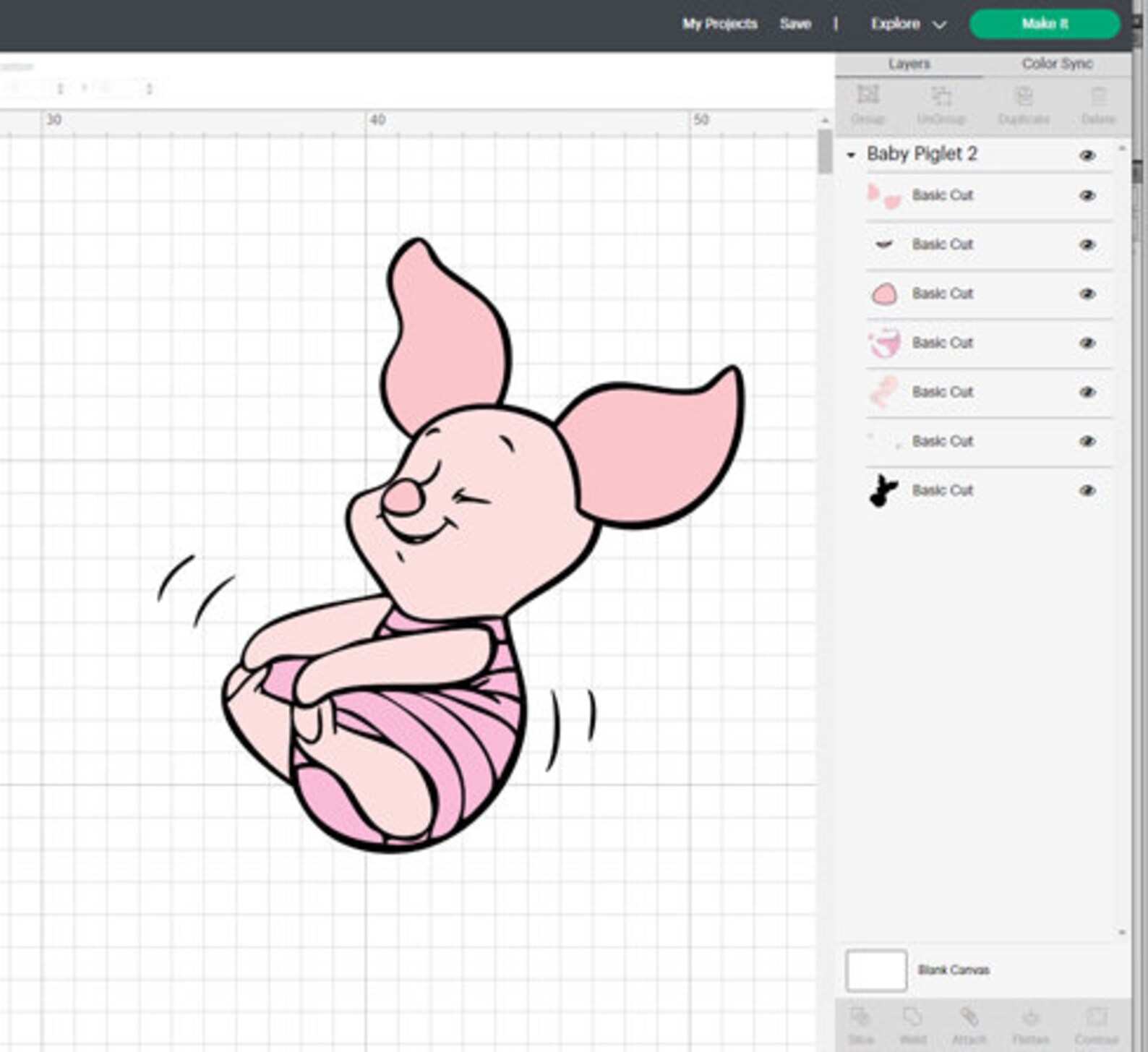Hide the black silhouette Basic Cut layer
The image size is (1148, 1052).
point(1087,490)
